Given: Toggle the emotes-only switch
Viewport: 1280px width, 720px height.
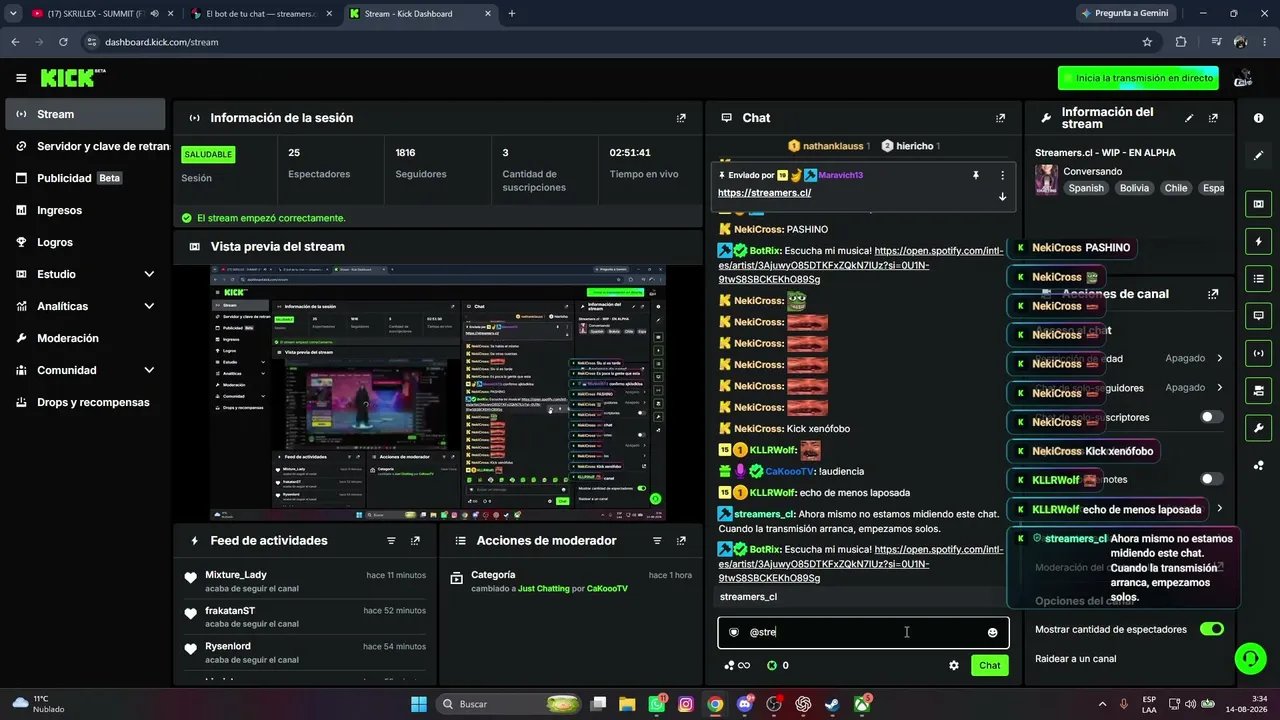Looking at the screenshot, I should tap(1211, 479).
